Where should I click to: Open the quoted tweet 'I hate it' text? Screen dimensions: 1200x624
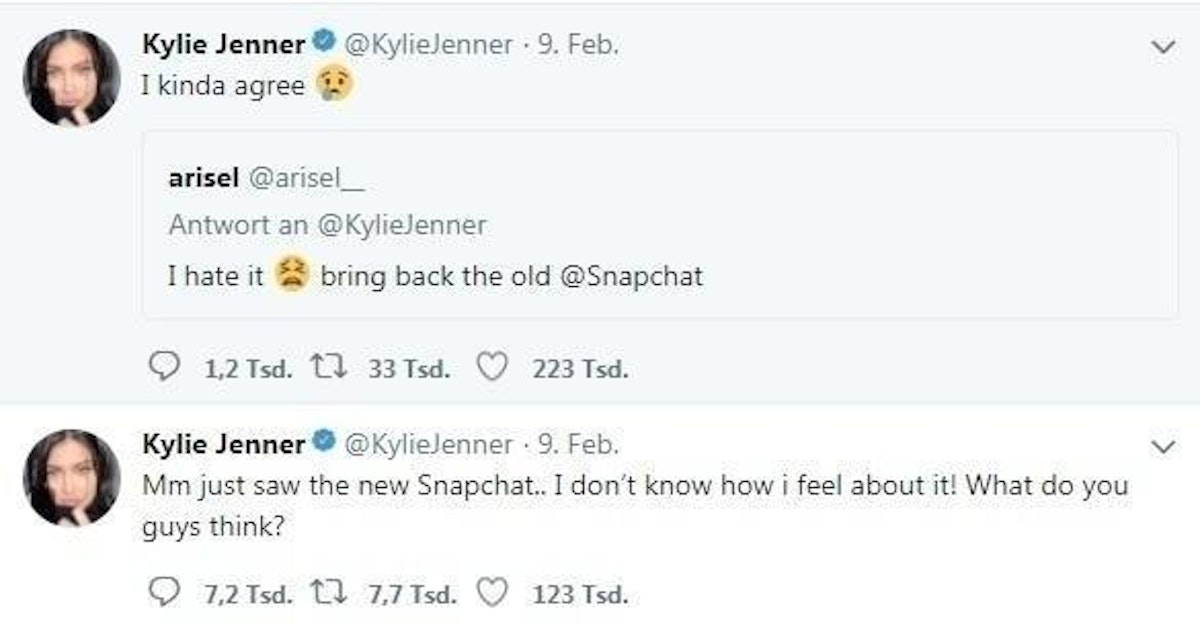[215, 277]
